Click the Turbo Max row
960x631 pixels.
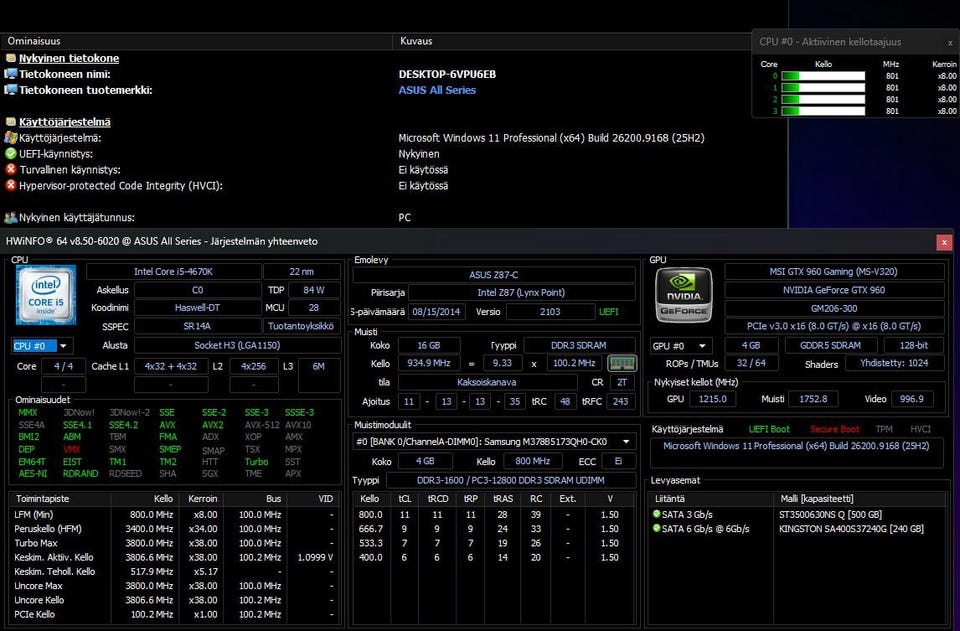(173, 543)
